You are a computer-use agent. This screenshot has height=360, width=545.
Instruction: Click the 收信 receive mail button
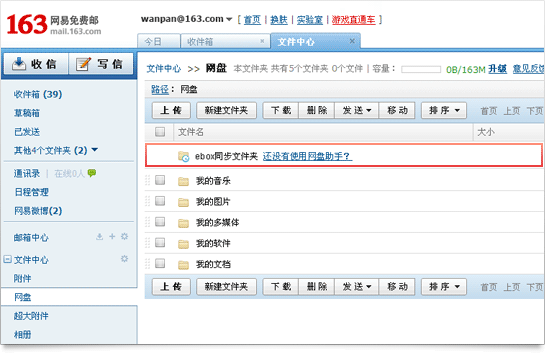[35, 64]
